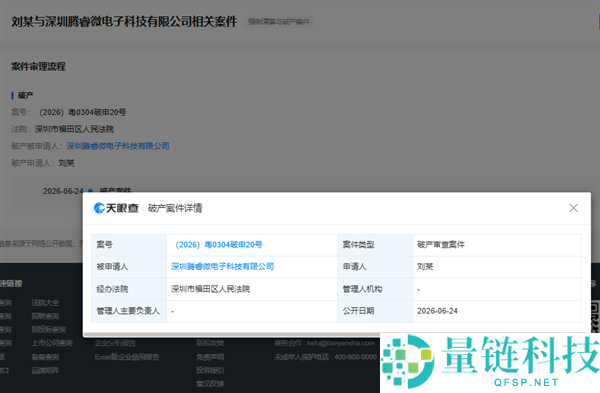Open case number link in dialog table
This screenshot has height=393, width=600.
217,245
